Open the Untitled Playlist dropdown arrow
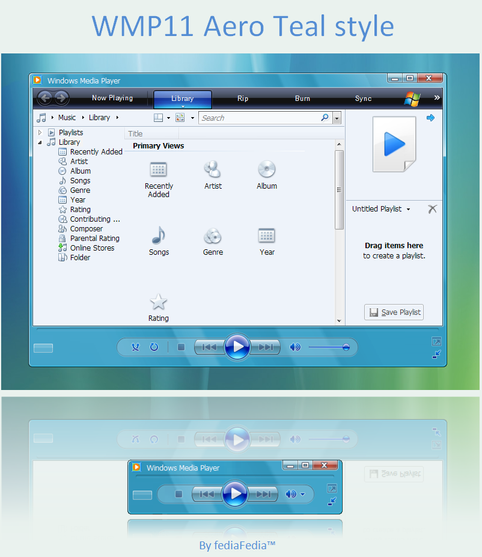The image size is (482, 557). pos(408,209)
